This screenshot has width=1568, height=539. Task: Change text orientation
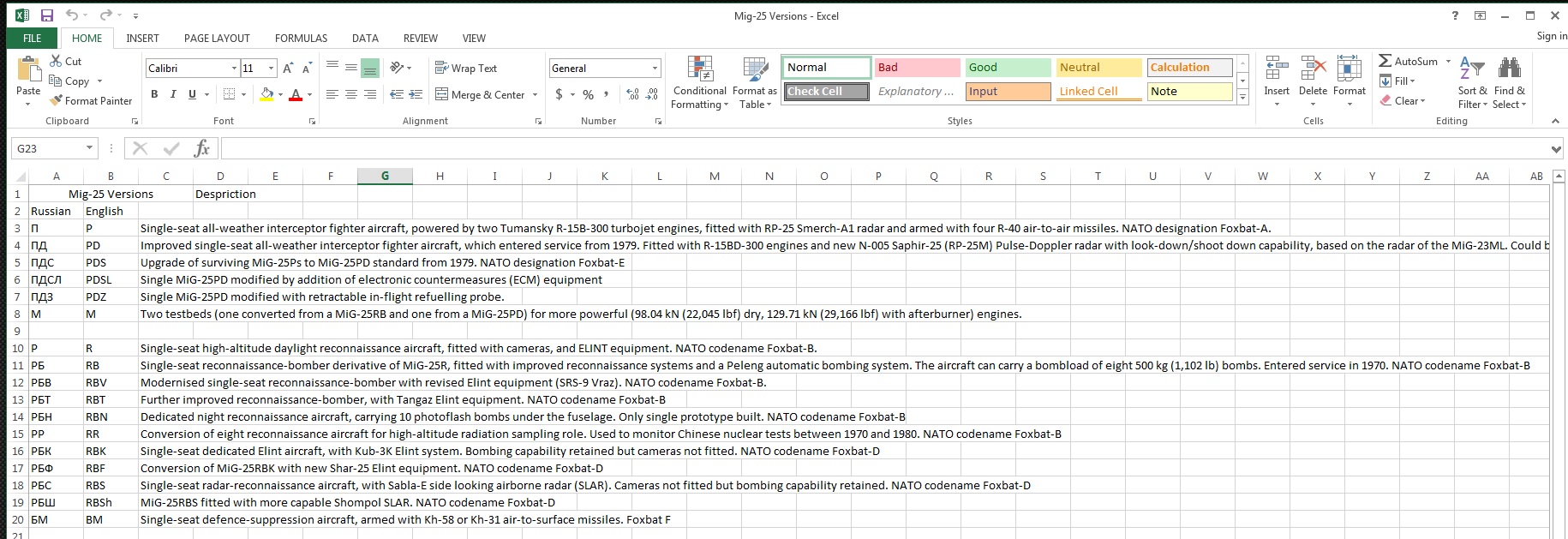[398, 68]
